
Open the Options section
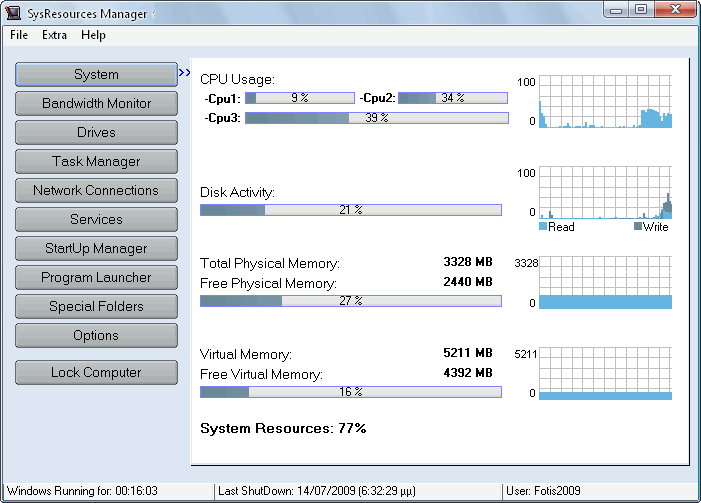click(x=96, y=336)
